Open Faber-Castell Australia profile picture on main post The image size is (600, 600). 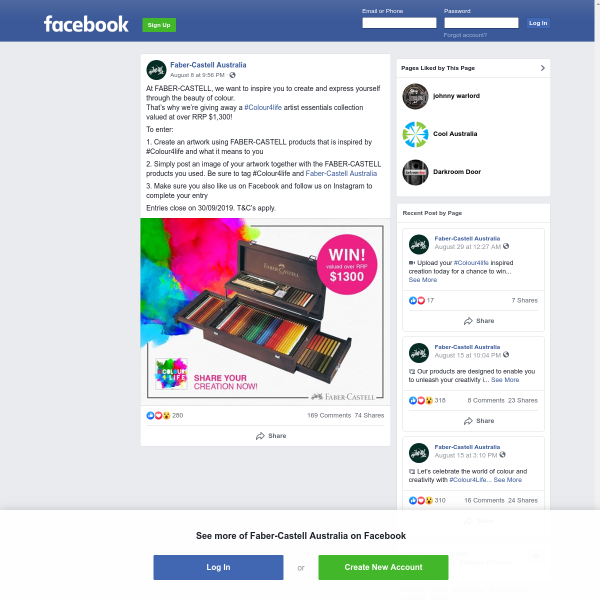coord(156,70)
